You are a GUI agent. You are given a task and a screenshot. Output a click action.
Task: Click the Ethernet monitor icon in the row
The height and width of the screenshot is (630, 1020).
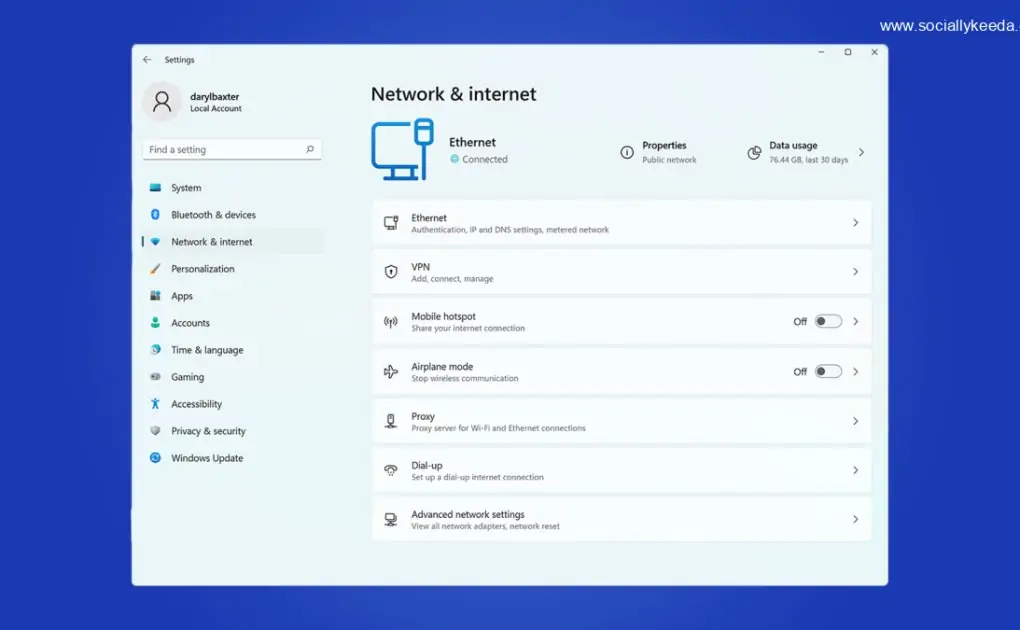click(391, 222)
